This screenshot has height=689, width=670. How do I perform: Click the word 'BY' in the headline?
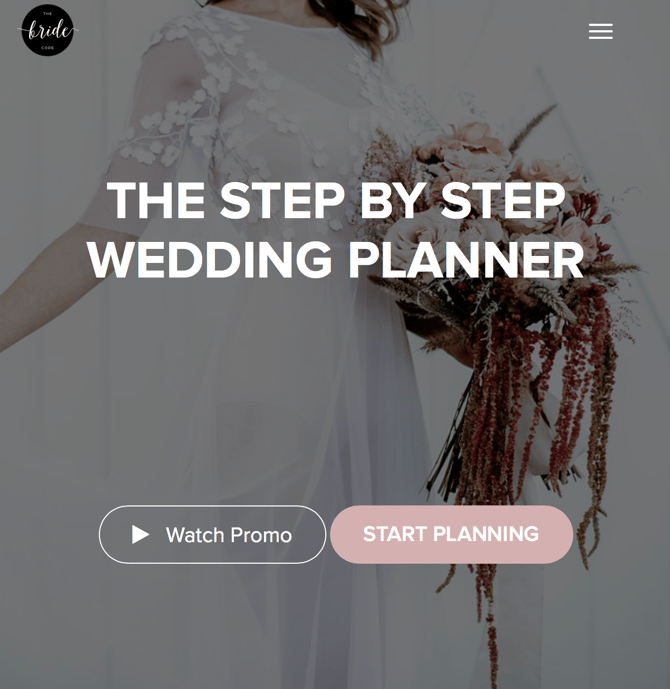pos(392,200)
